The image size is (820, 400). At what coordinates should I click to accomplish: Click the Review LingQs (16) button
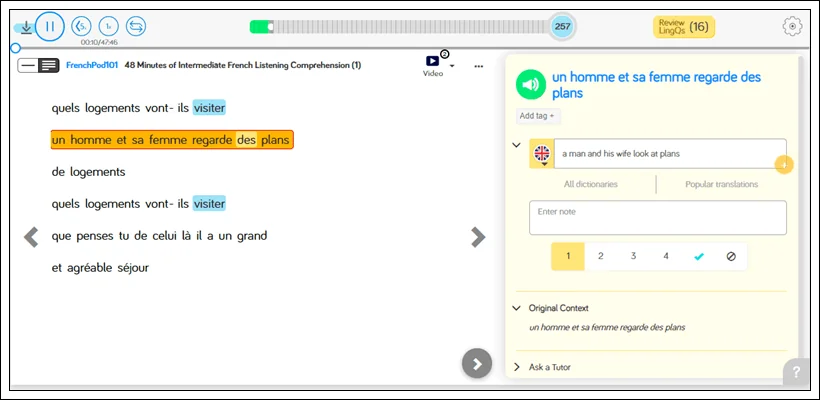[x=683, y=26]
